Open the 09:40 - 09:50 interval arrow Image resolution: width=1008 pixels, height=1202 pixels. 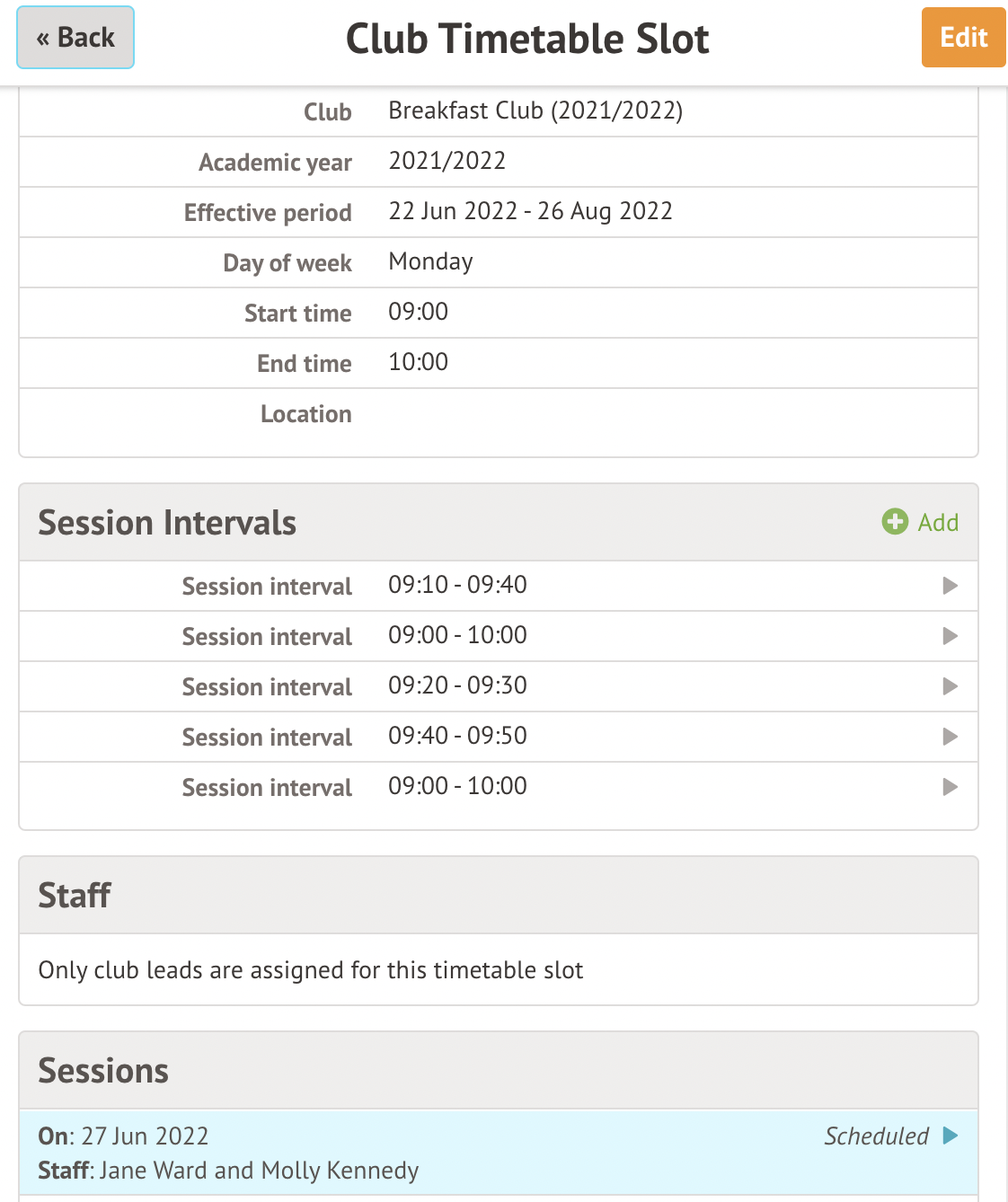tap(950, 737)
